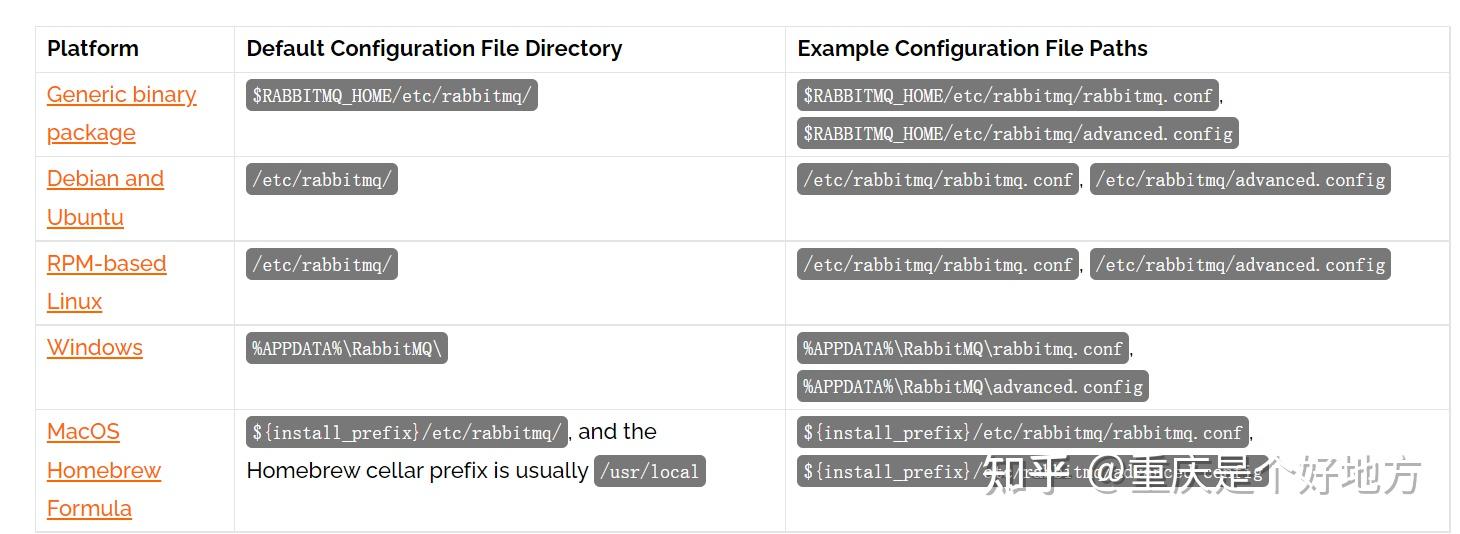Open the Debian and Ubuntu link
1460x534 pixels.
pos(105,179)
